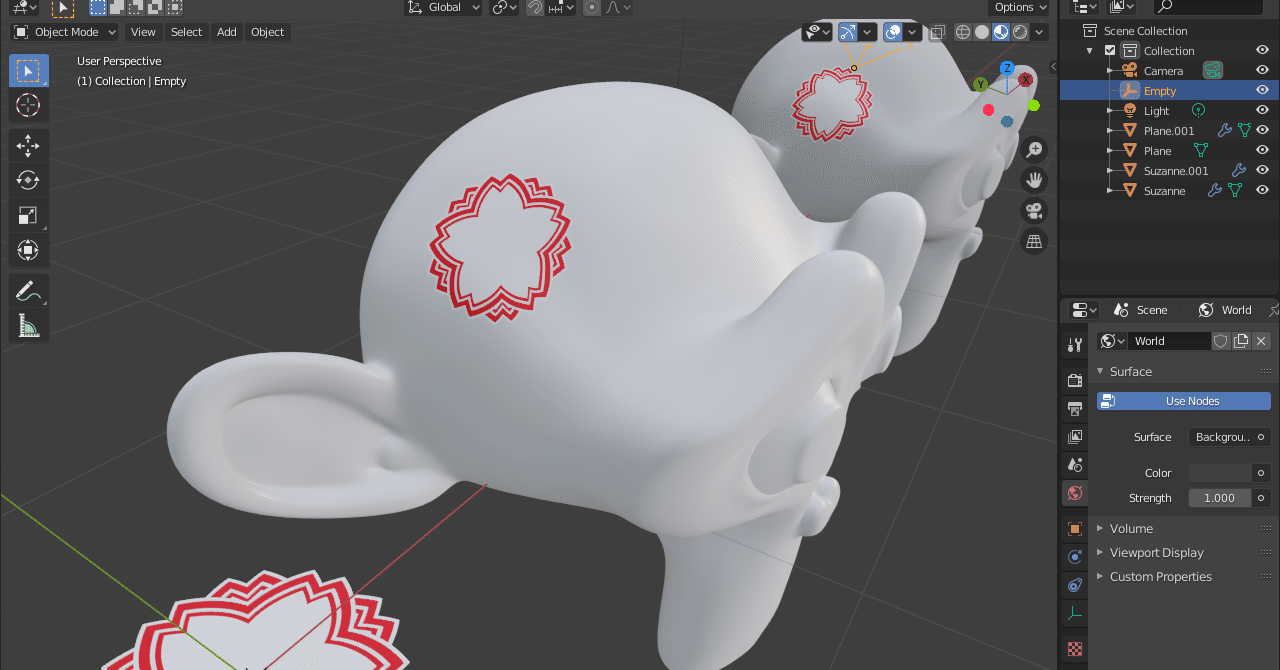Click the wrench modifier icon on Suzanne.001
Viewport: 1280px width, 670px height.
tap(1238, 170)
